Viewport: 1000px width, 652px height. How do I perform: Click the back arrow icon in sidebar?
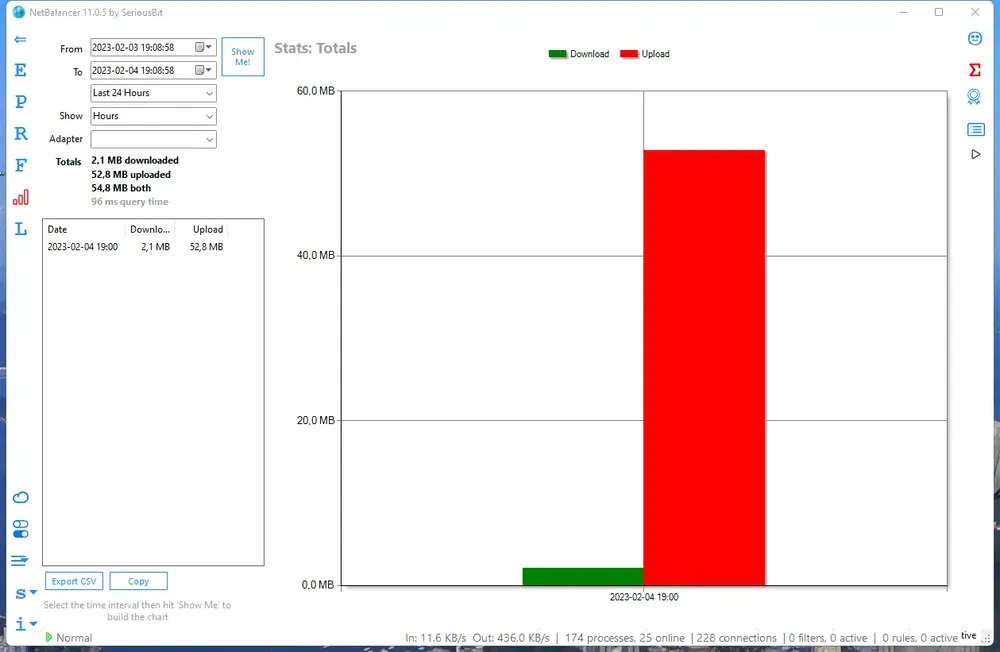[20, 40]
